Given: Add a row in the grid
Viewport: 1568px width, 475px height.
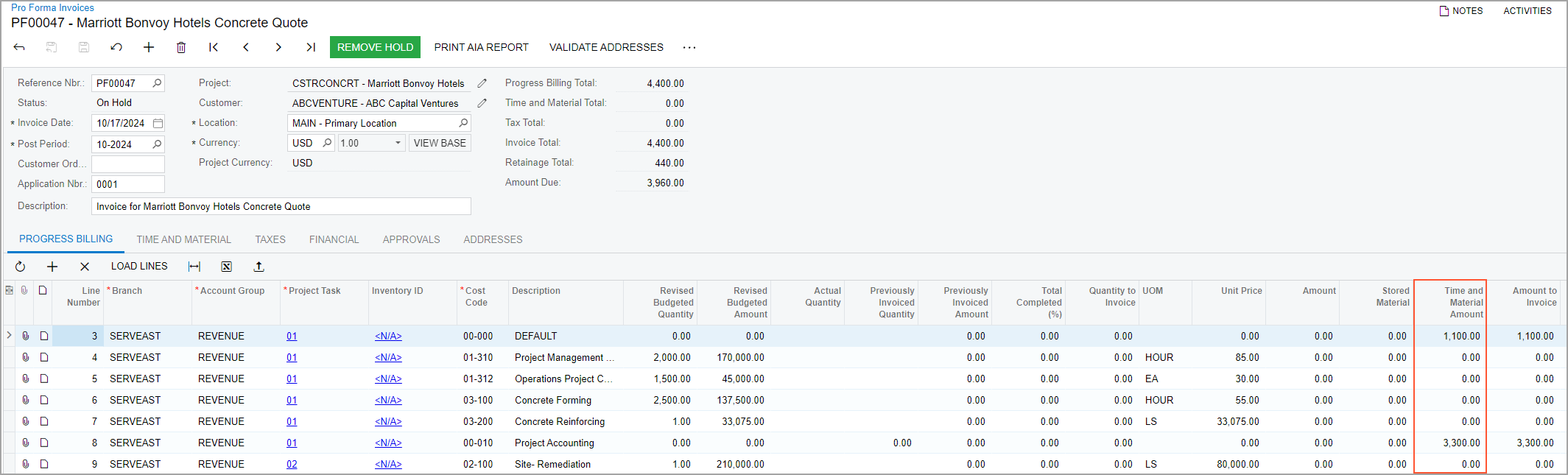Looking at the screenshot, I should [x=52, y=267].
